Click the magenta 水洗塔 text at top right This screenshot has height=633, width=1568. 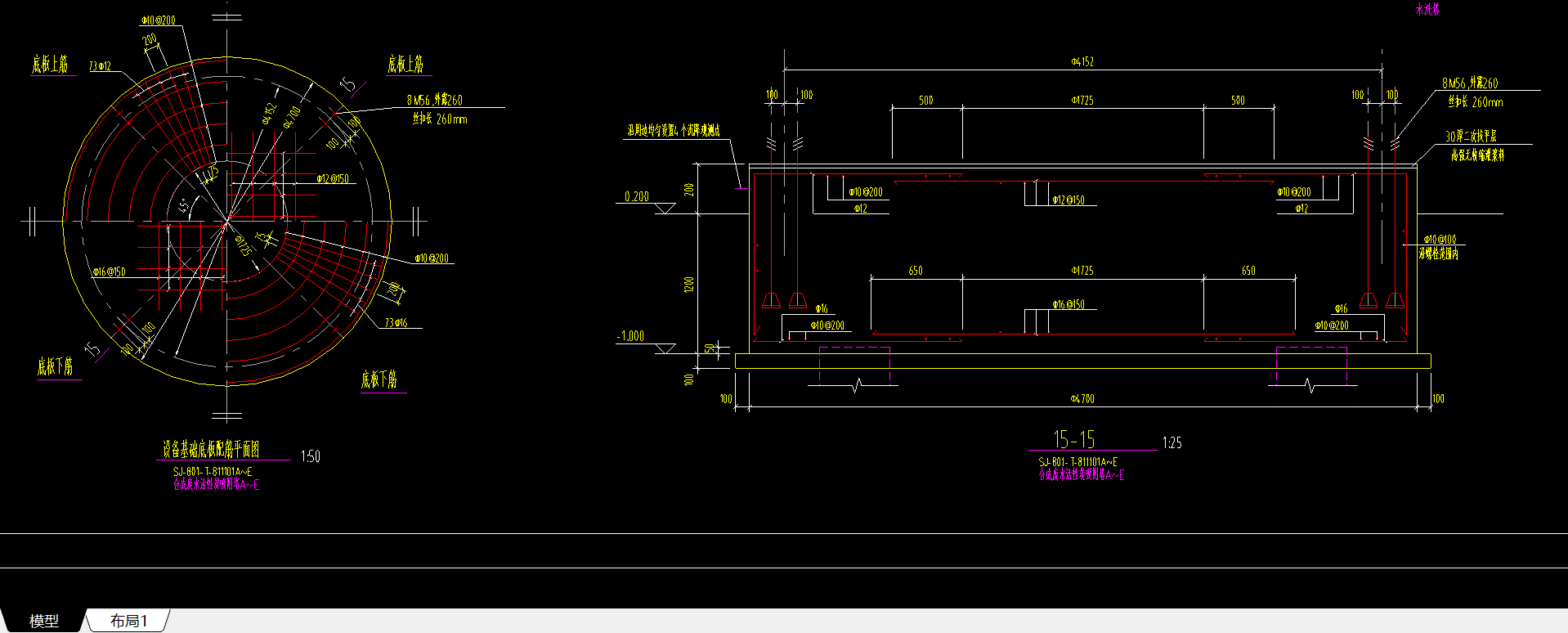(x=1427, y=10)
